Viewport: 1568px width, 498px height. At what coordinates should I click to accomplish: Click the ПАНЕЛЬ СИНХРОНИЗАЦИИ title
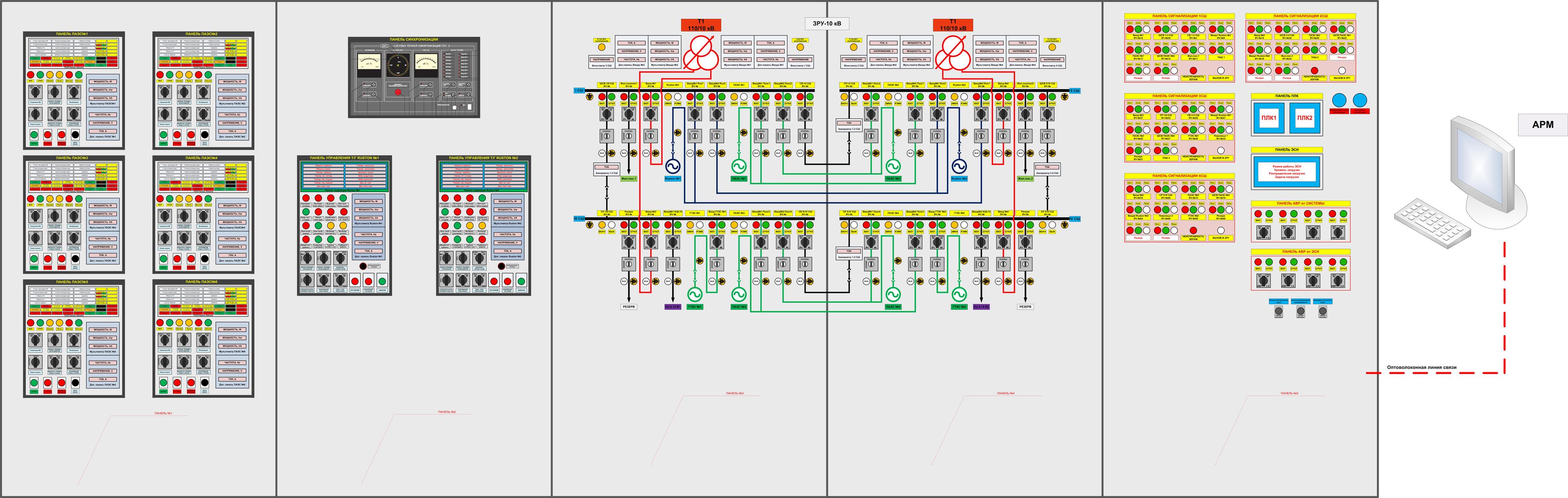(x=414, y=39)
